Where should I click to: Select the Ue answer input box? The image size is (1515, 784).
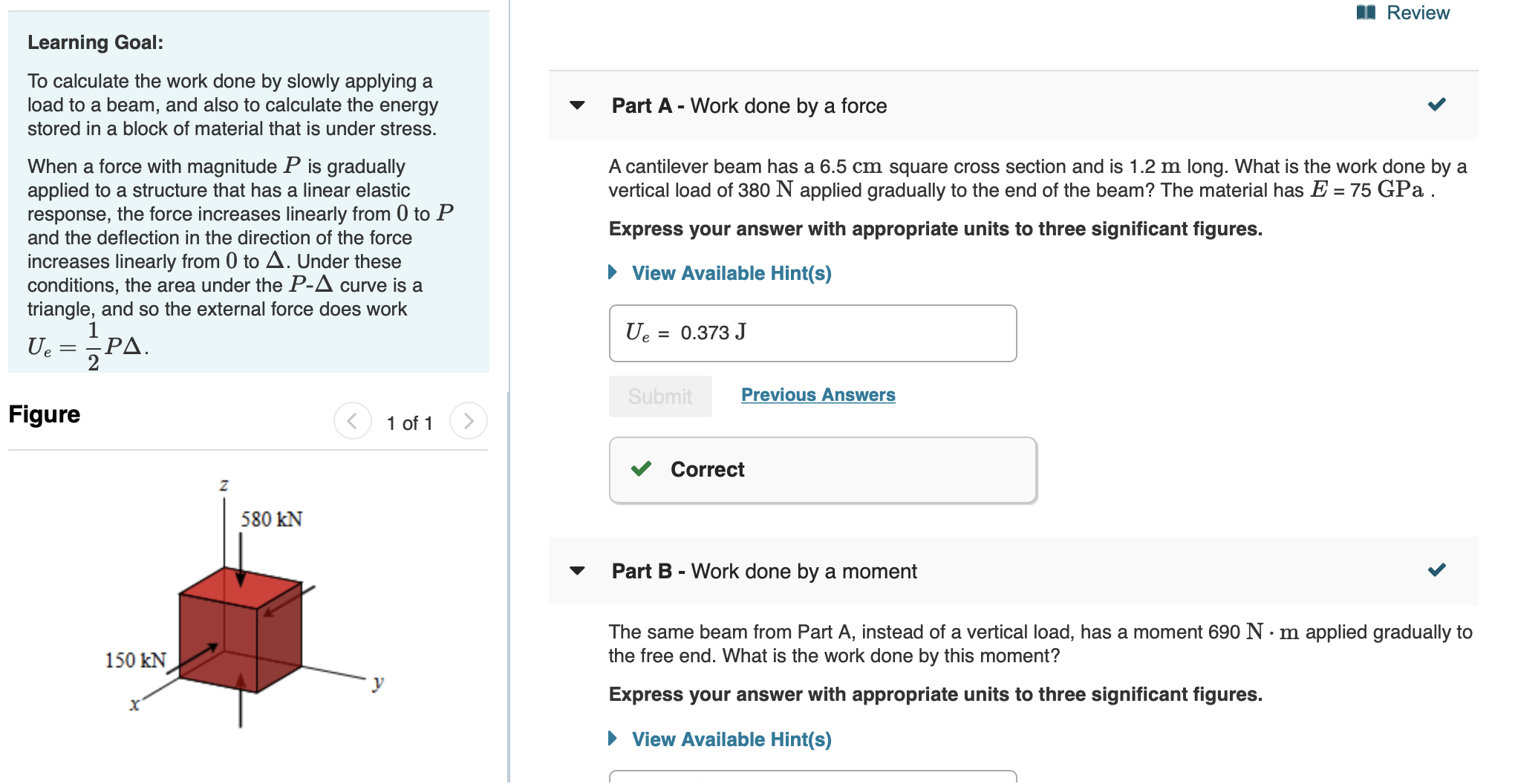pos(812,333)
